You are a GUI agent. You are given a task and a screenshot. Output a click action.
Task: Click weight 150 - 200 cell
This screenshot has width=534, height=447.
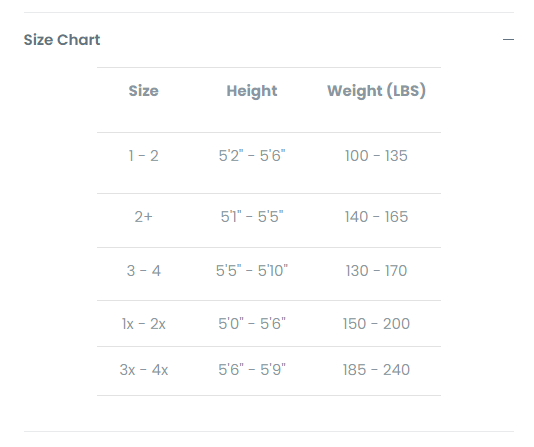(376, 324)
